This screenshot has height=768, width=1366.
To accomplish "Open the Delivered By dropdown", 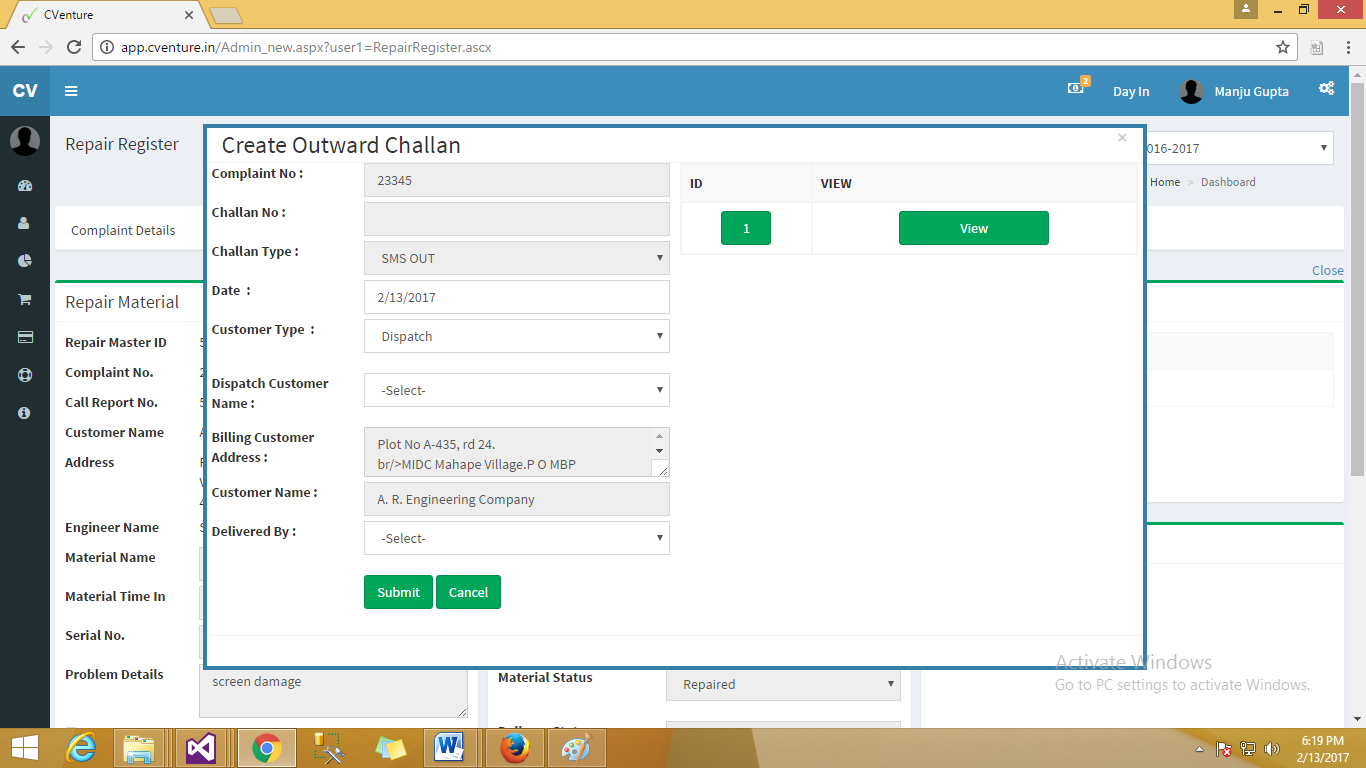I will pyautogui.click(x=517, y=538).
